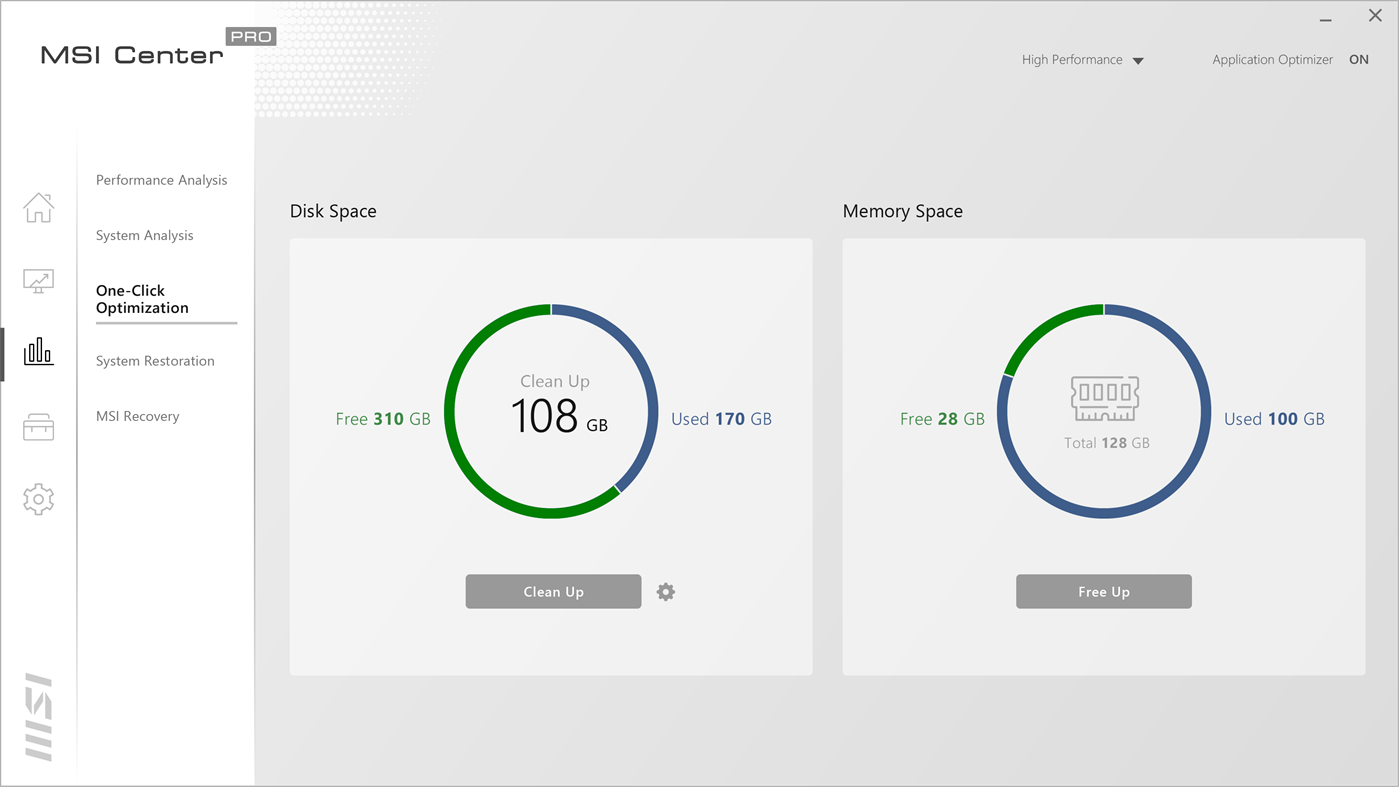The height and width of the screenshot is (787, 1399).
Task: Select the monitoring icon in the sidebar
Action: coord(38,281)
